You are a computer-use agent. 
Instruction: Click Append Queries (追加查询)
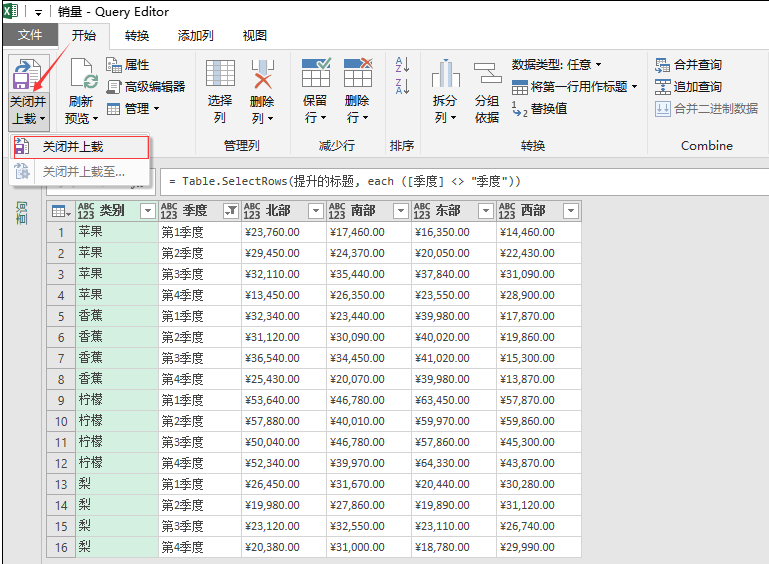pyautogui.click(x=688, y=87)
